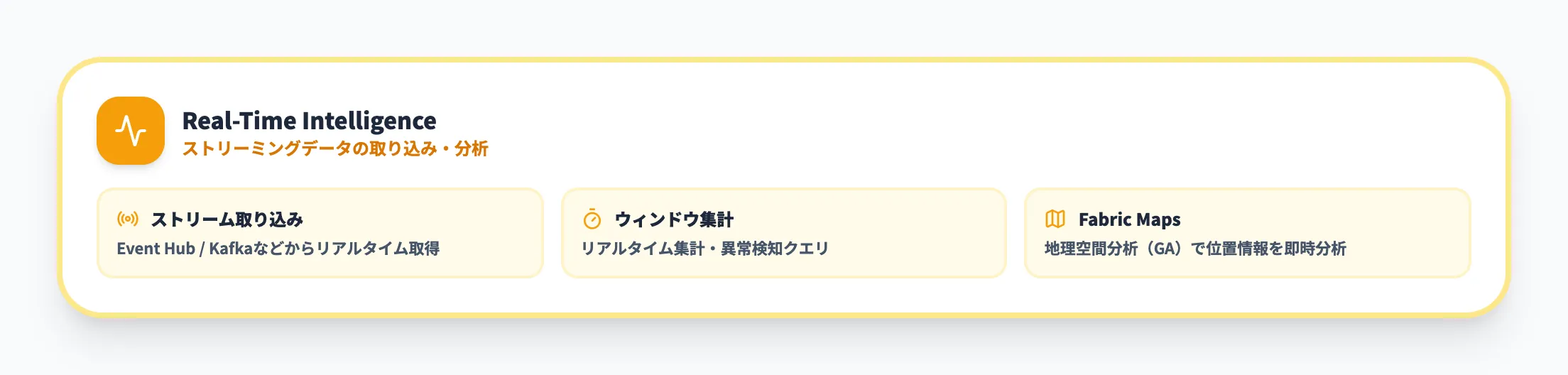This screenshot has height=375, width=1568.
Task: Click 即時分析 at the end of Fabric Maps description
Action: [1315, 249]
